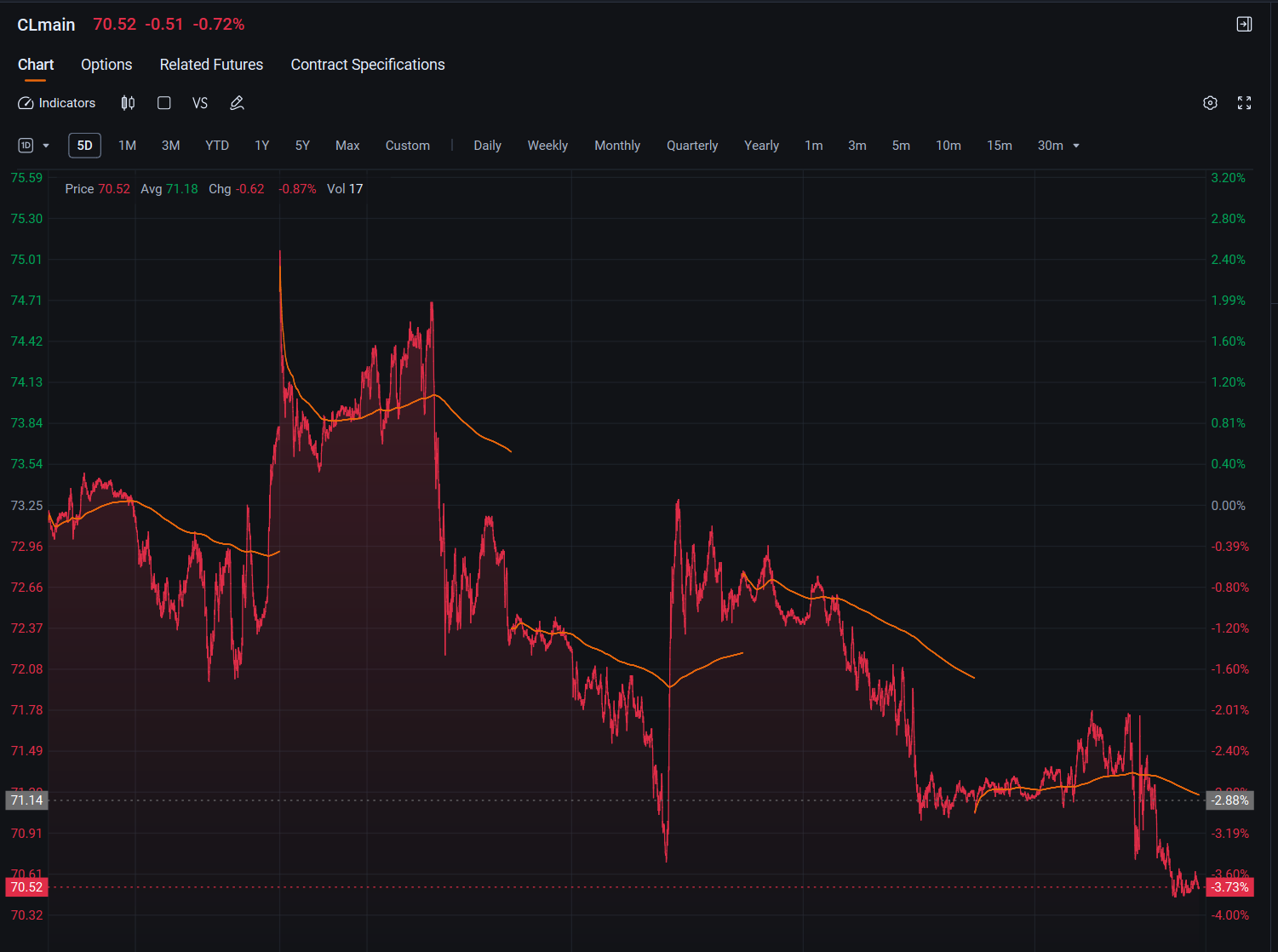The image size is (1278, 952).
Task: Open chart settings gear
Action: pos(1210,103)
